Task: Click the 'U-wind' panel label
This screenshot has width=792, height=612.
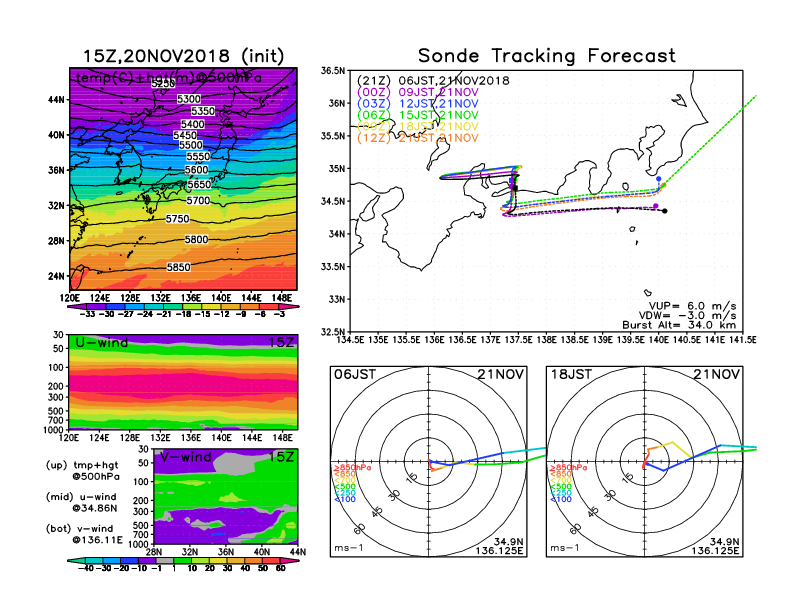Action: (x=102, y=343)
